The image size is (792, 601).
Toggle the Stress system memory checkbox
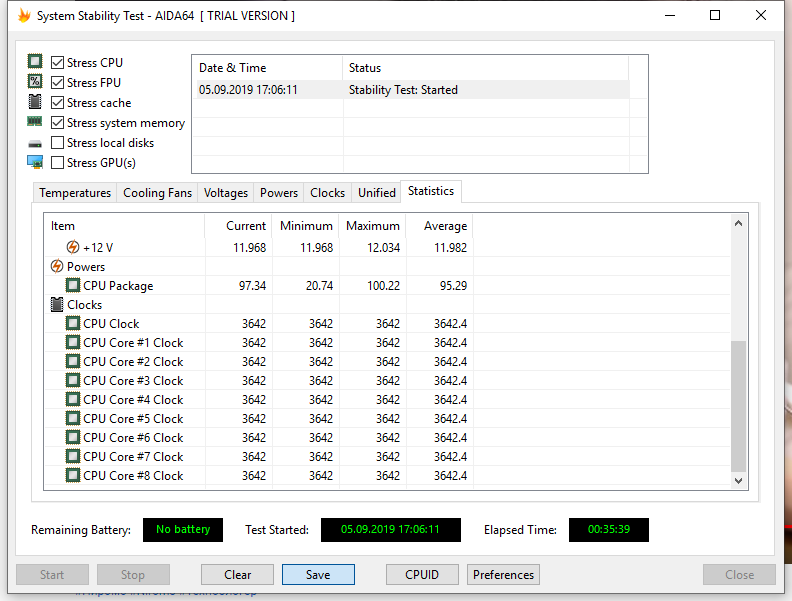pos(58,123)
